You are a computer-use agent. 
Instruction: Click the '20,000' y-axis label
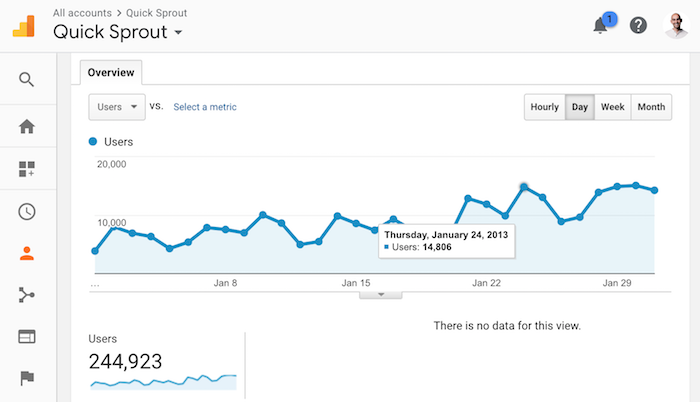coord(112,164)
